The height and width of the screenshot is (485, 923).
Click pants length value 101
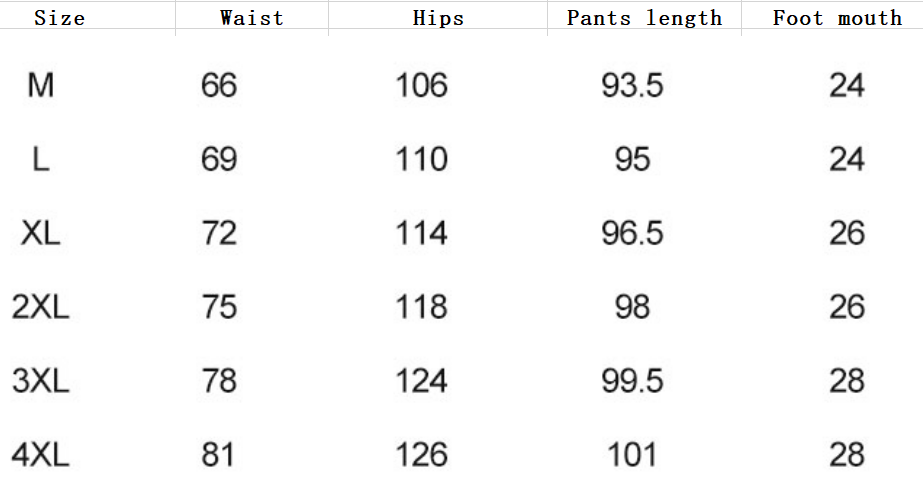(x=632, y=455)
